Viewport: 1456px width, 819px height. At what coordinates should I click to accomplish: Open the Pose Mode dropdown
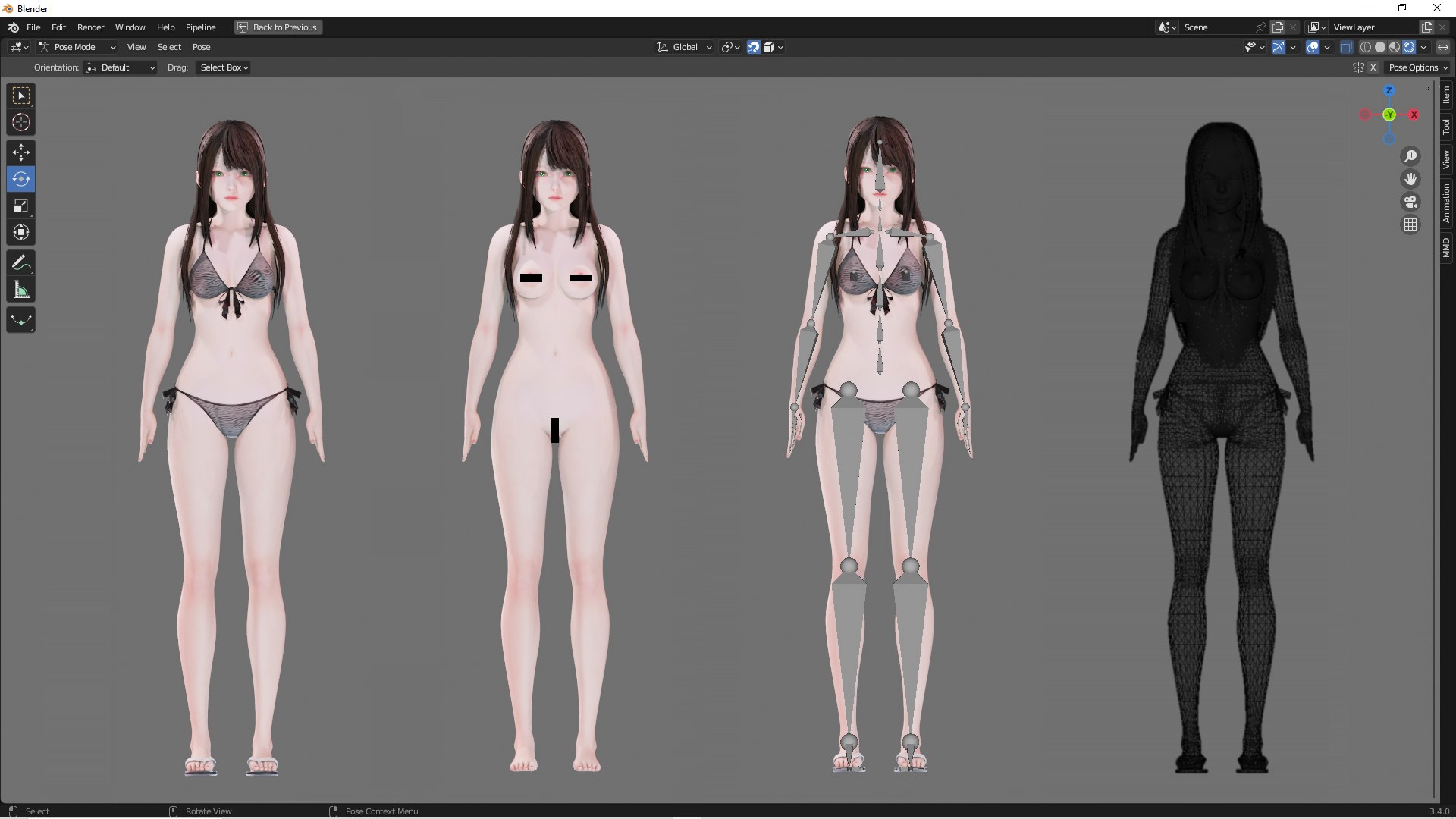click(x=77, y=47)
